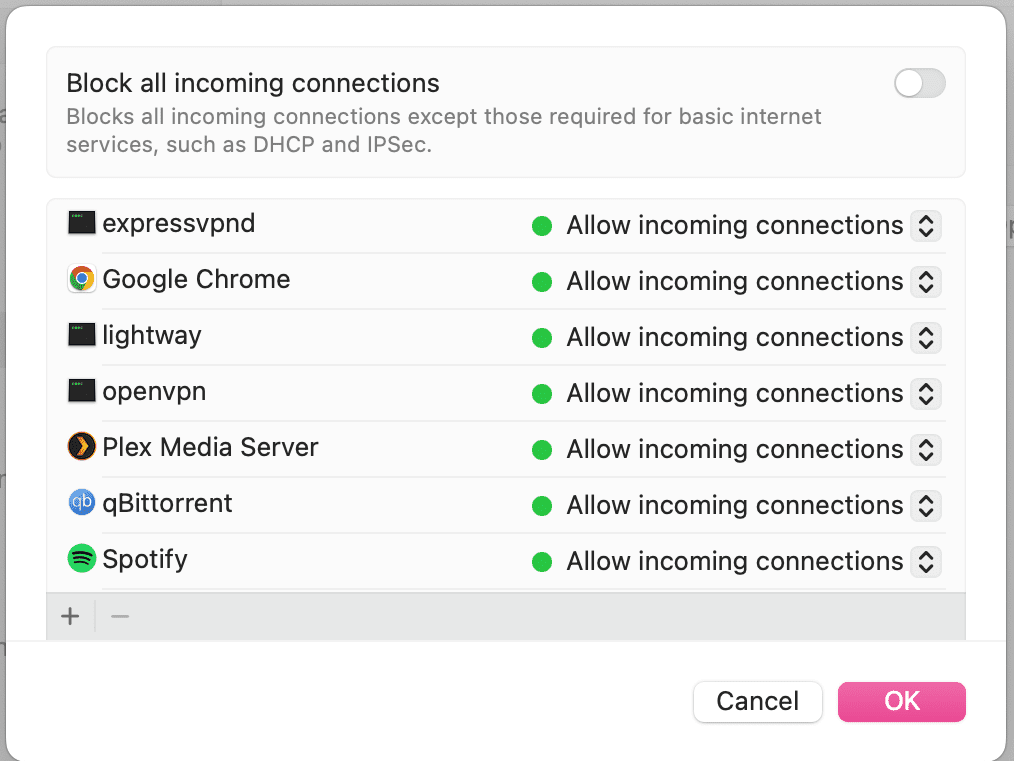Select the Spotify row name

pyautogui.click(x=145, y=559)
